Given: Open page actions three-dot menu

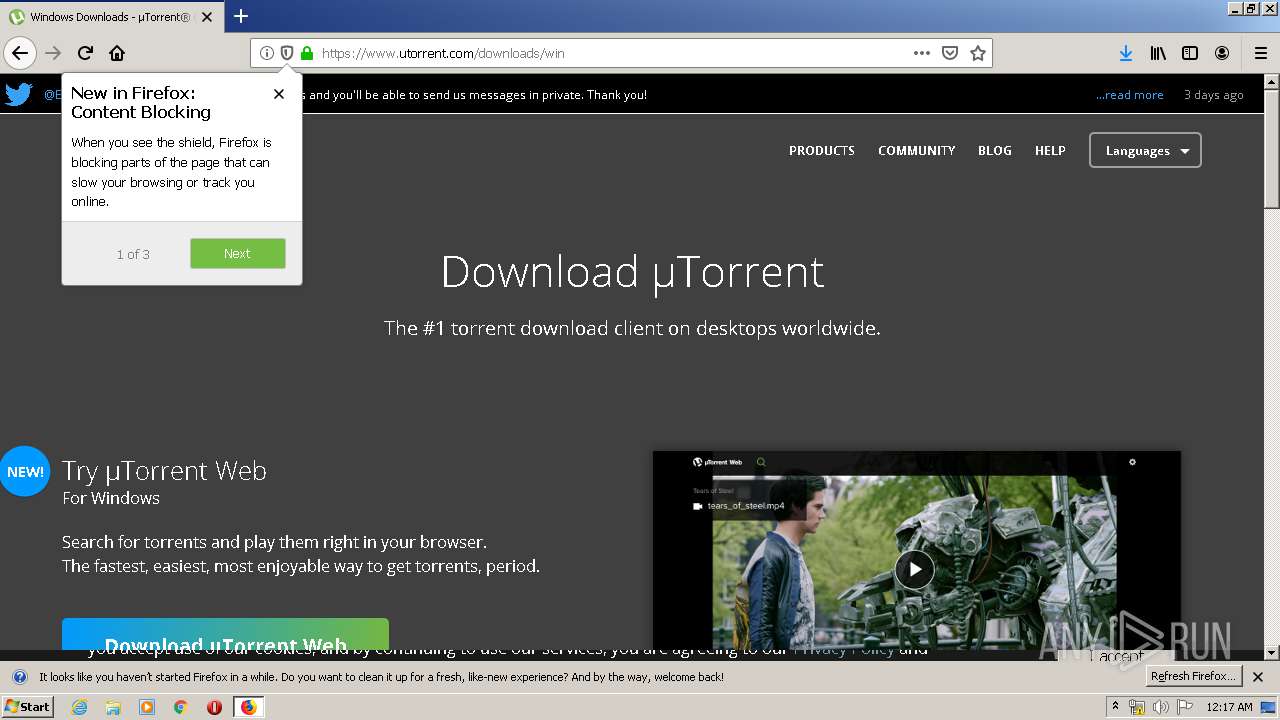Looking at the screenshot, I should 922,53.
